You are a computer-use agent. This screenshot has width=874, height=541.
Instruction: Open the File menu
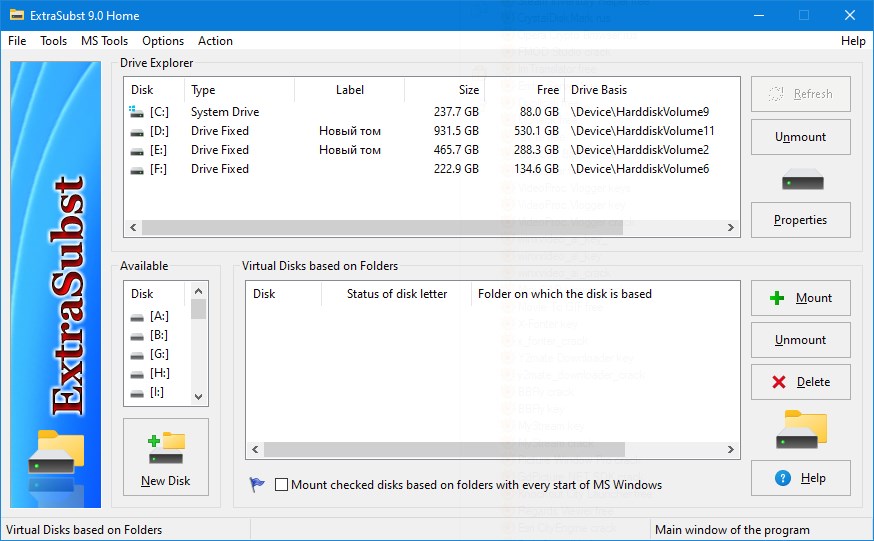tap(17, 41)
